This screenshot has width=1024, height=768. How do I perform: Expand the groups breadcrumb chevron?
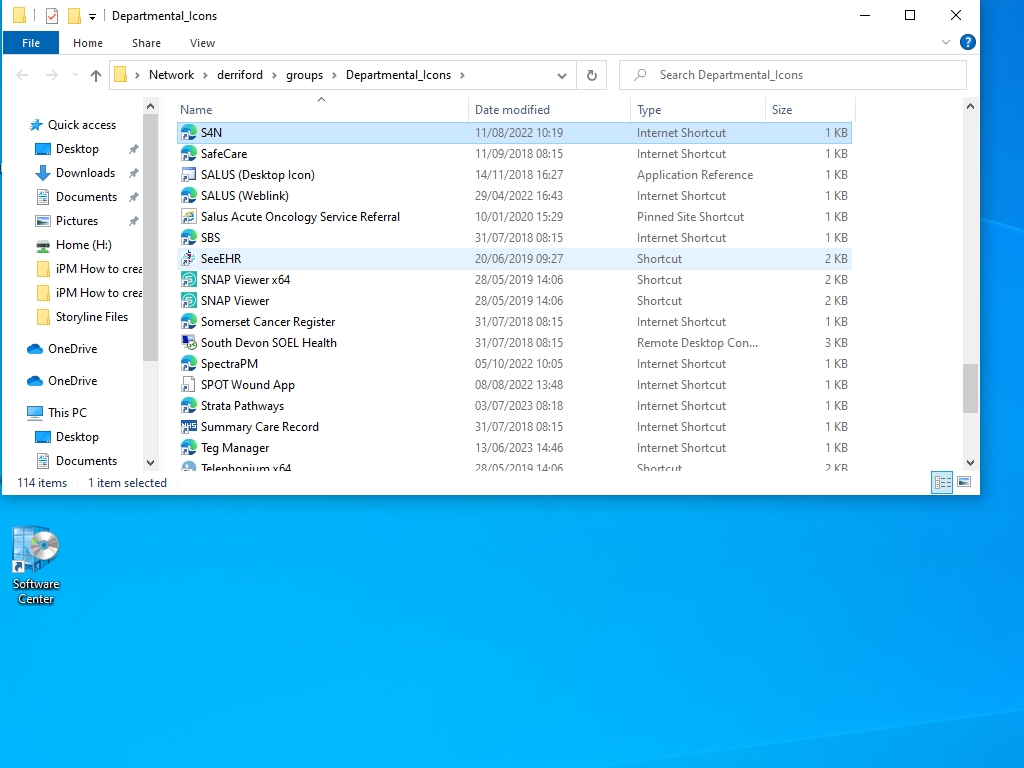334,75
